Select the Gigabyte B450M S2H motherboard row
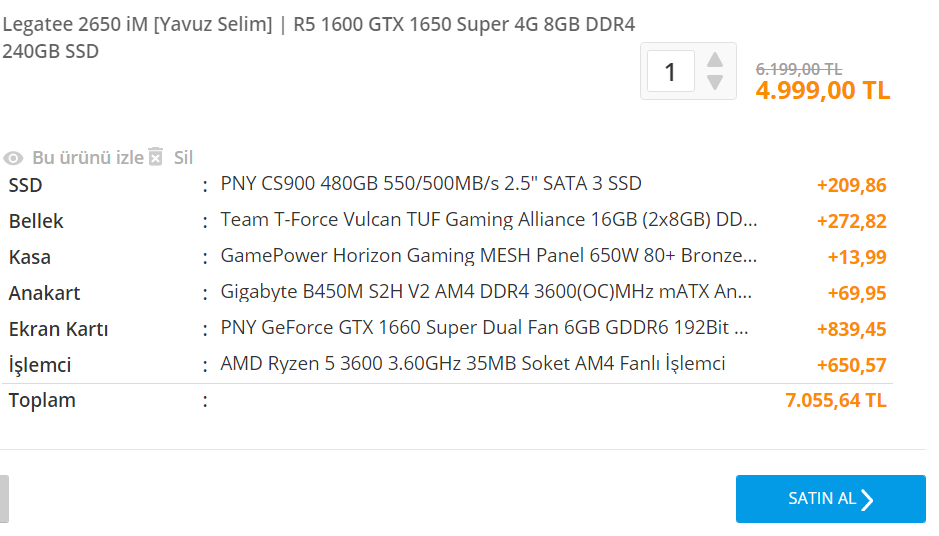The width and height of the screenshot is (939, 536). click(x=488, y=292)
